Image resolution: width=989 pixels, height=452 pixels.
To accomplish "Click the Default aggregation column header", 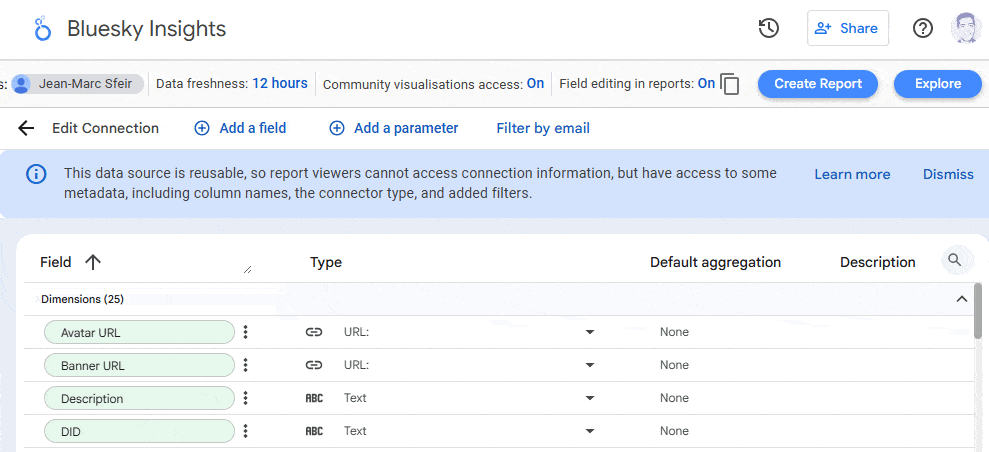I will click(715, 262).
